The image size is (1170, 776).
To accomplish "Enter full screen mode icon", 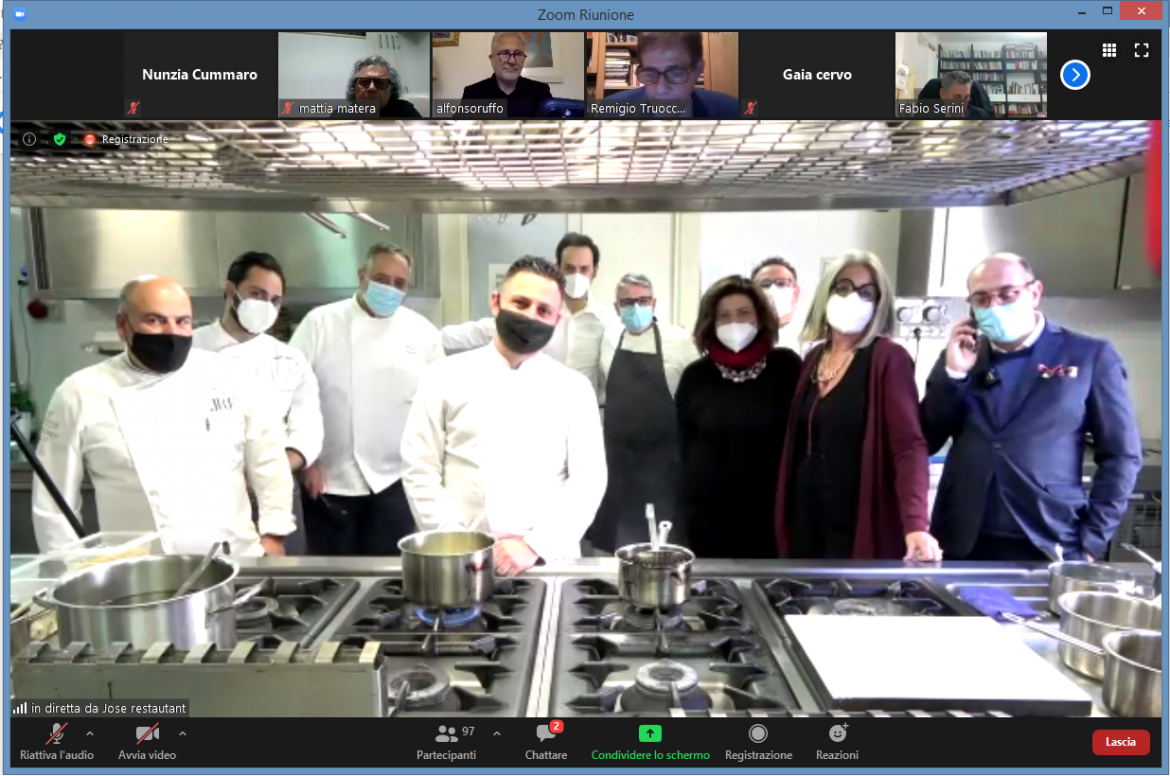I will point(1141,50).
